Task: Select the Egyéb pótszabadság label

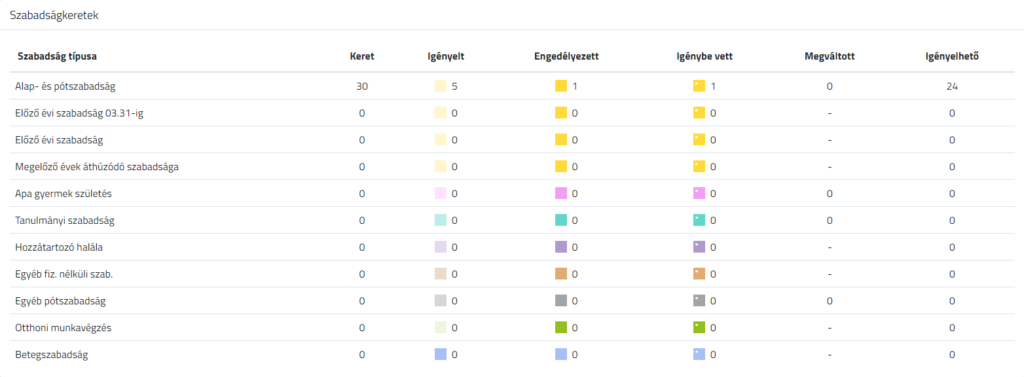Action: [x=60, y=301]
